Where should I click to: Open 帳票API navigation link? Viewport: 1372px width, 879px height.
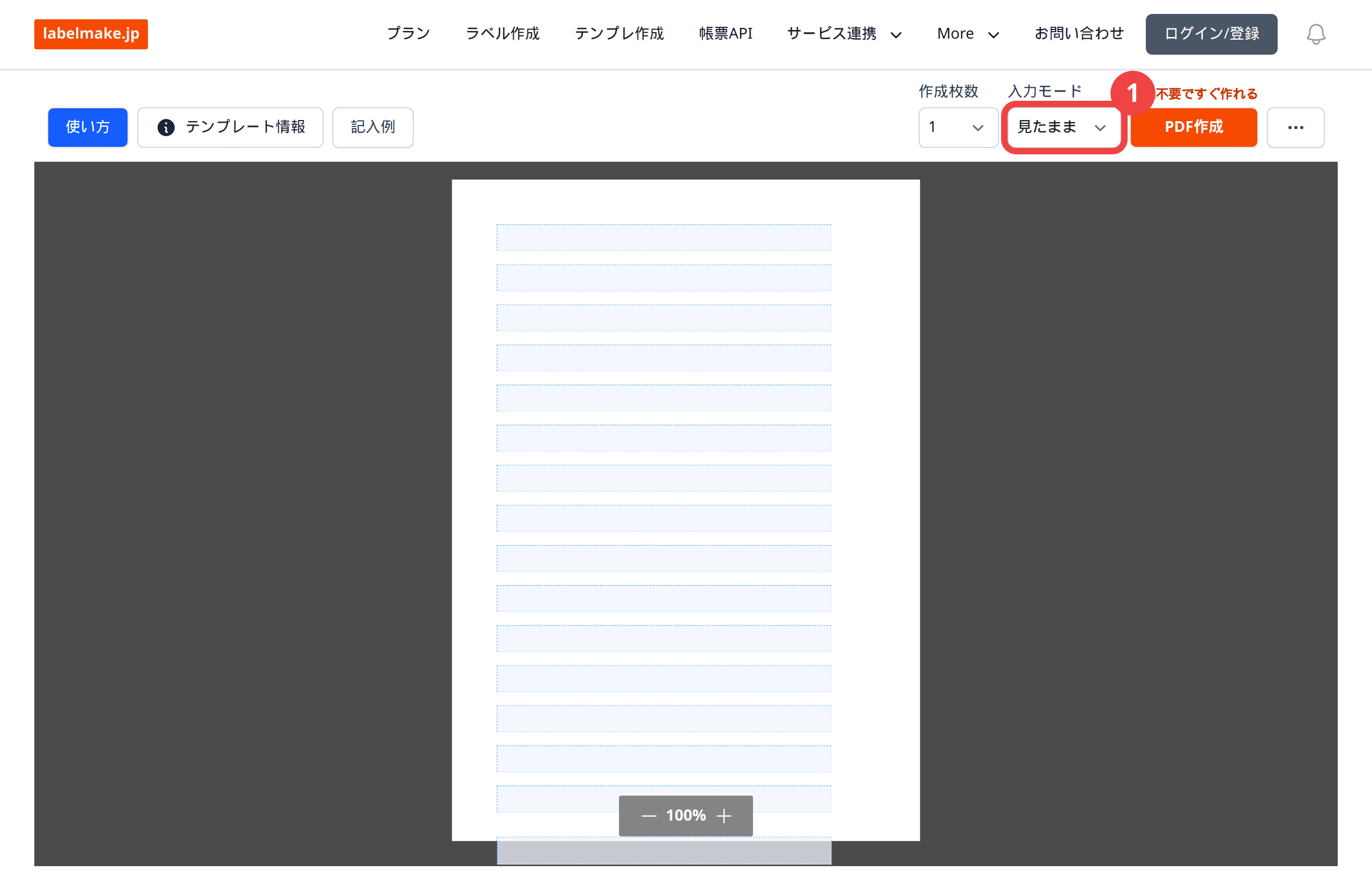click(x=725, y=34)
